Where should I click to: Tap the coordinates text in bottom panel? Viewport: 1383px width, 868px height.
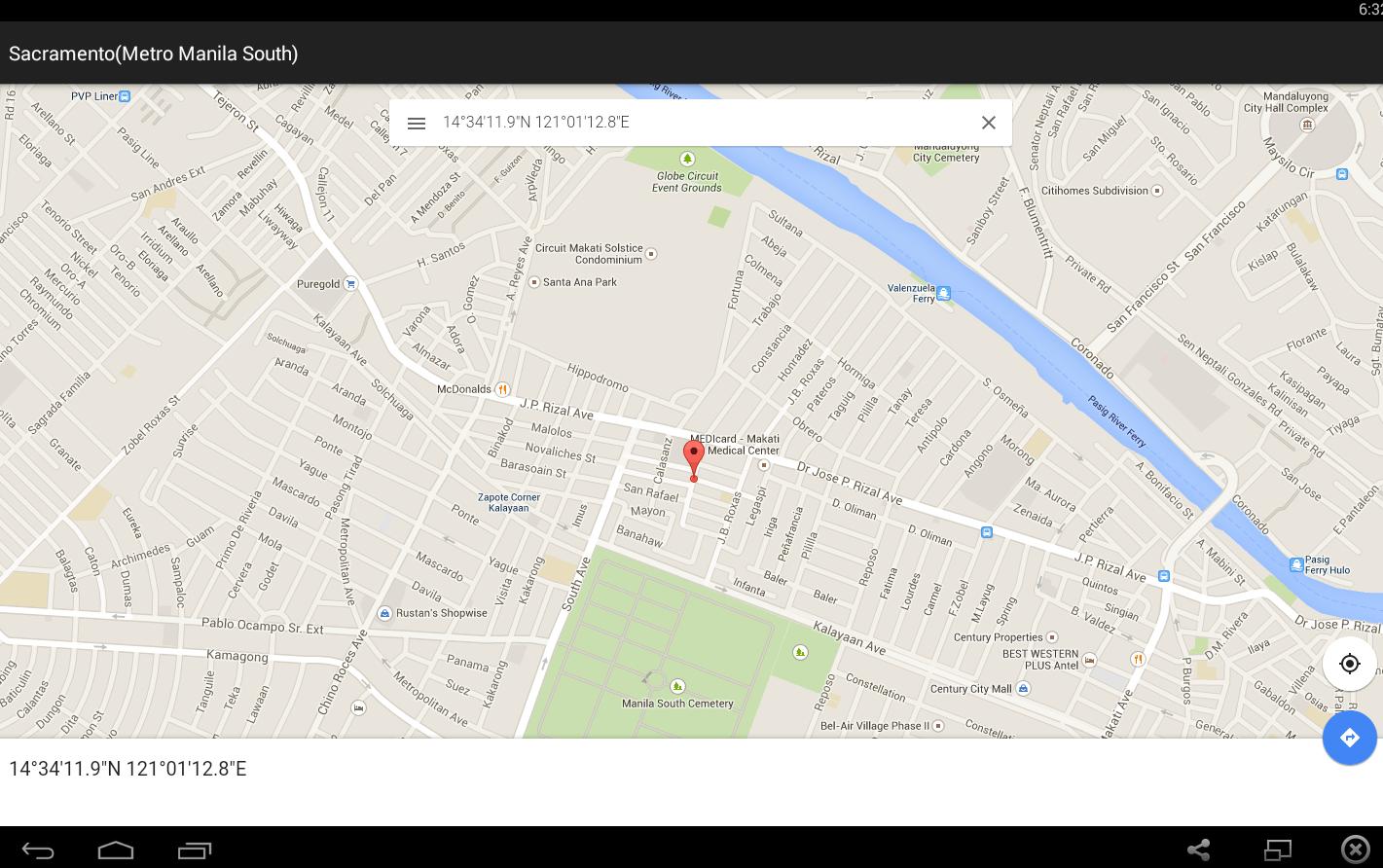[x=127, y=769]
